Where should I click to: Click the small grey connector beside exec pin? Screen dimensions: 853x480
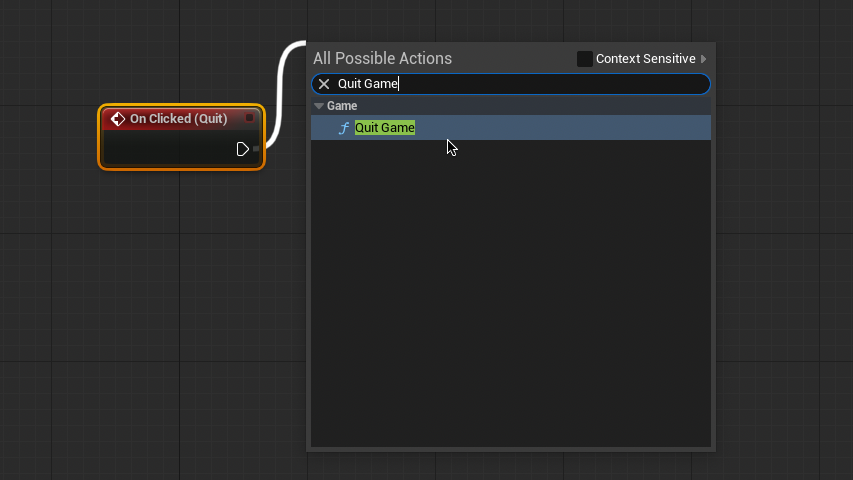coord(256,149)
